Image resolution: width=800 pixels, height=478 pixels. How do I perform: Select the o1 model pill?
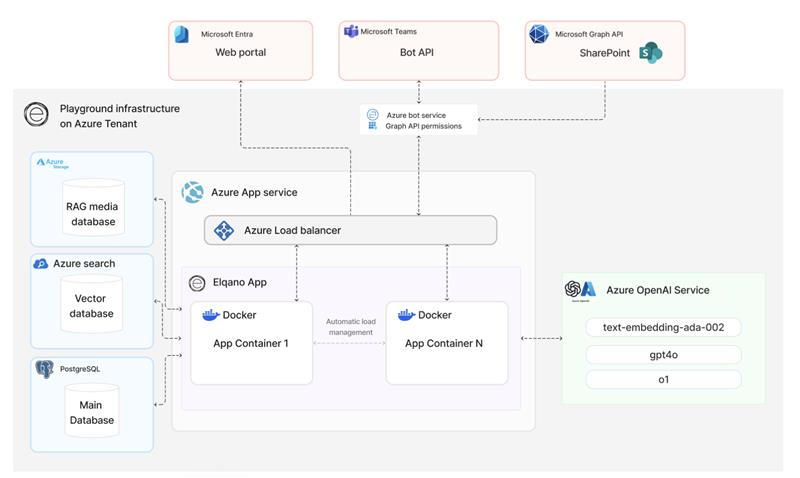pos(663,380)
